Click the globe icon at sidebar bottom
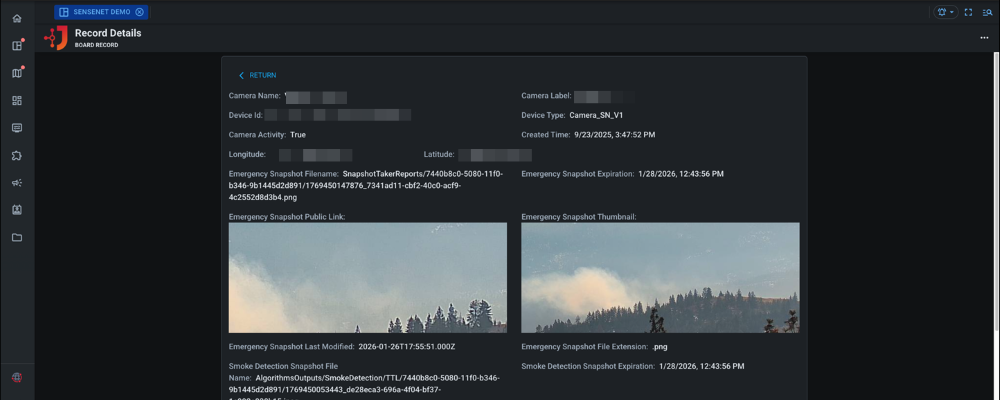 [16, 377]
